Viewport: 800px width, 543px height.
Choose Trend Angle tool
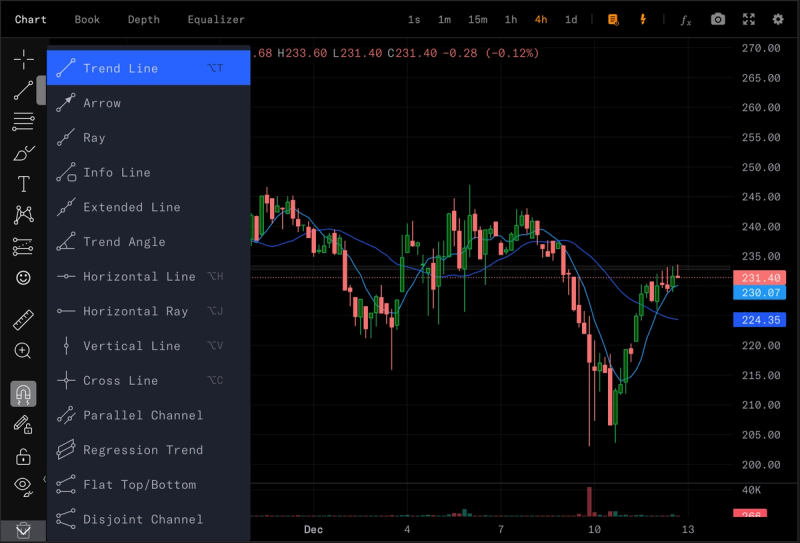pyautogui.click(x=148, y=241)
